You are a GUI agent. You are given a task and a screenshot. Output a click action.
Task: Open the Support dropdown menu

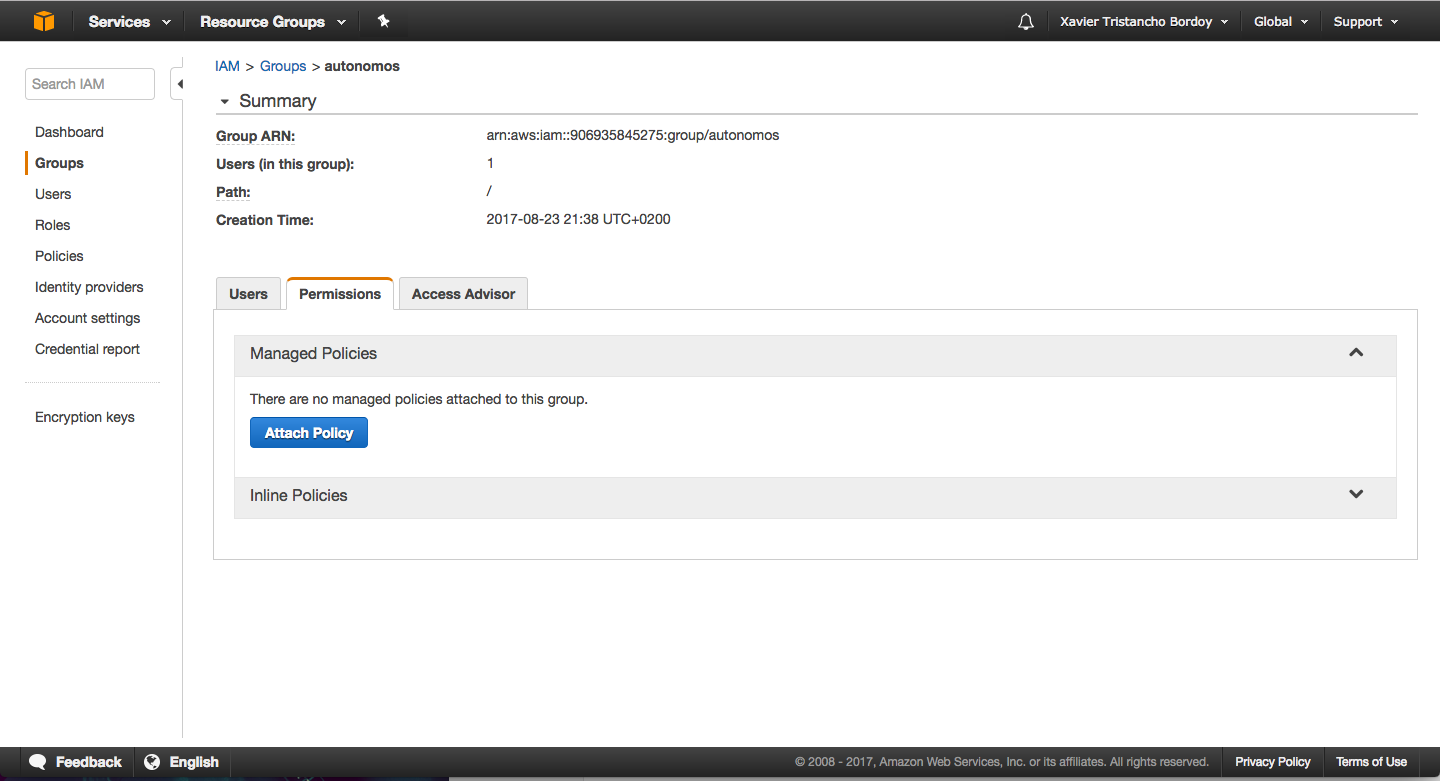point(1365,21)
